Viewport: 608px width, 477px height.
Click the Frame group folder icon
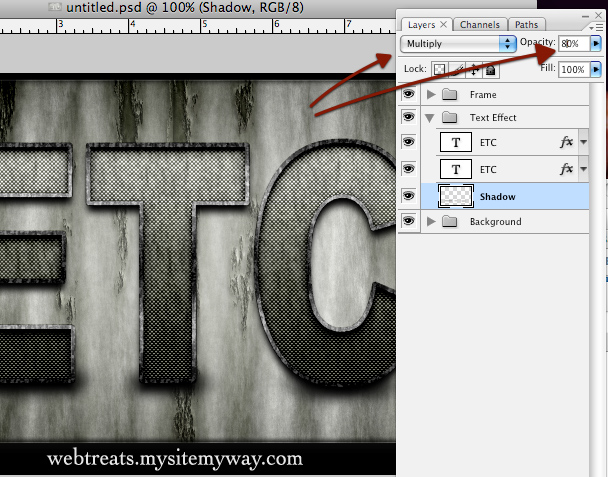pos(449,94)
